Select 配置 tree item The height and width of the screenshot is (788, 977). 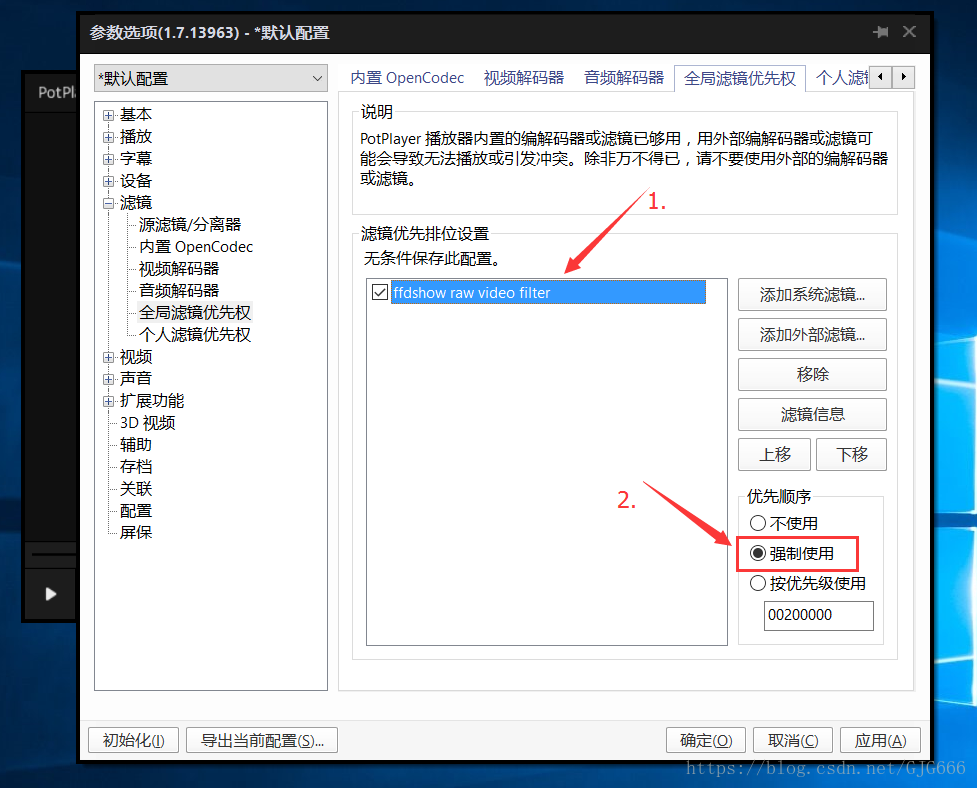[136, 511]
